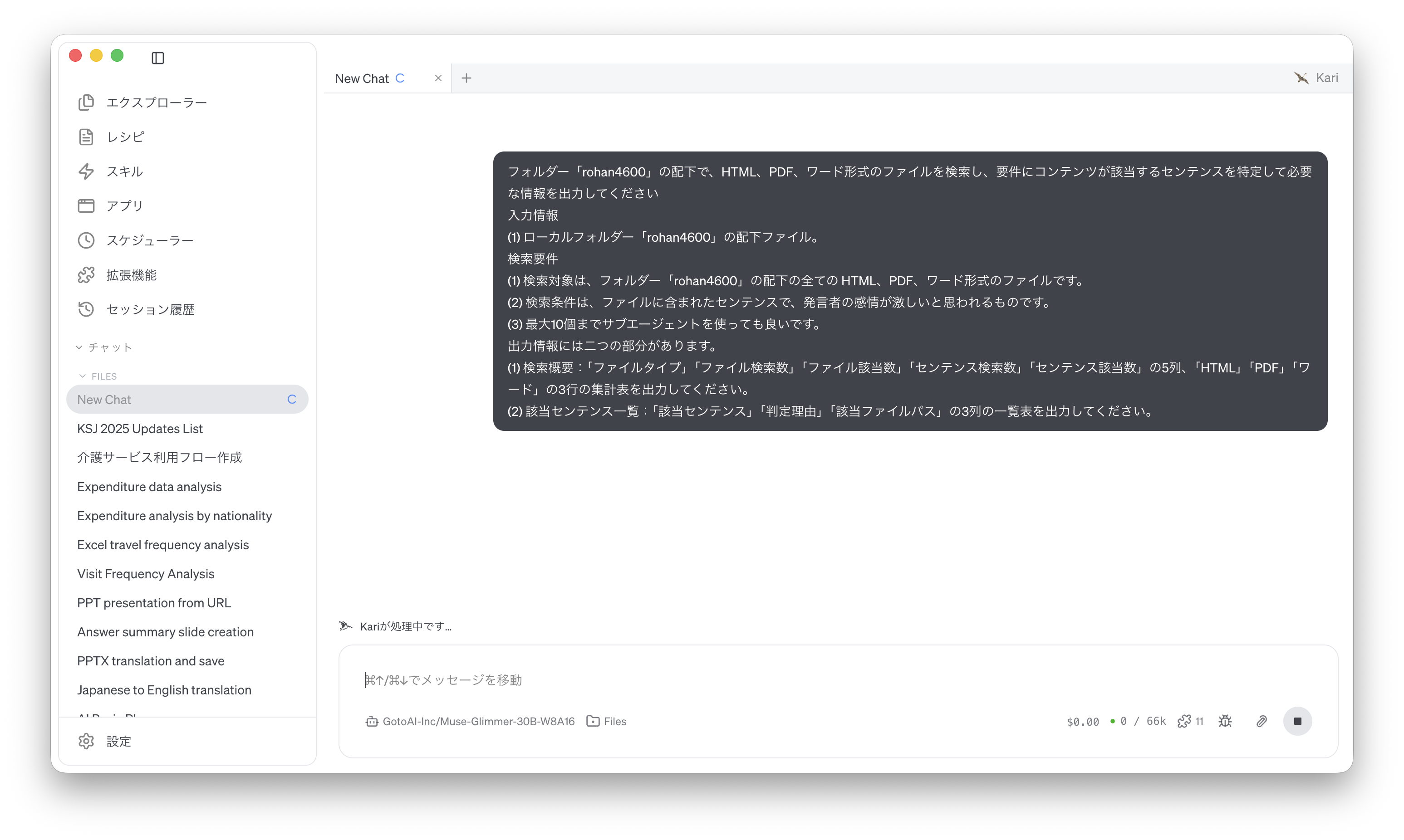The image size is (1404, 840).
Task: Open Answer summary slide creation chat
Action: coord(165,632)
